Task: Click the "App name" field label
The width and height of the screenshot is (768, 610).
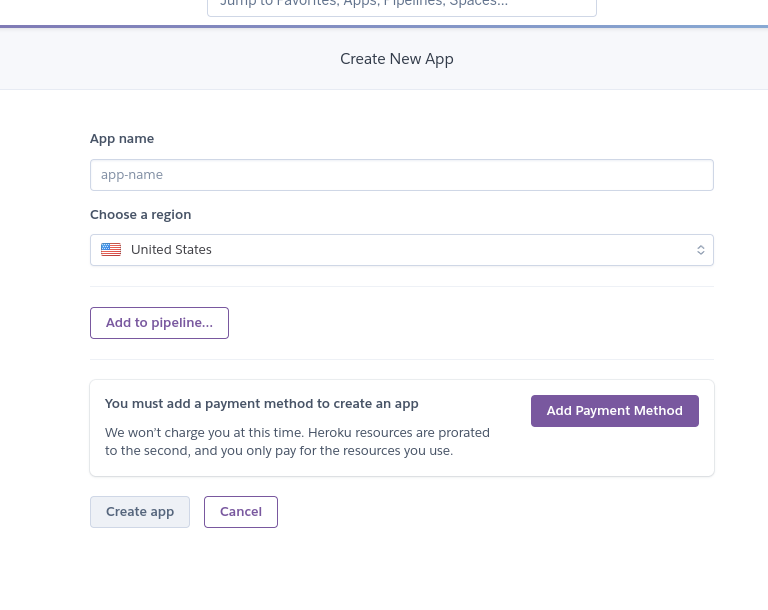Action: click(122, 139)
